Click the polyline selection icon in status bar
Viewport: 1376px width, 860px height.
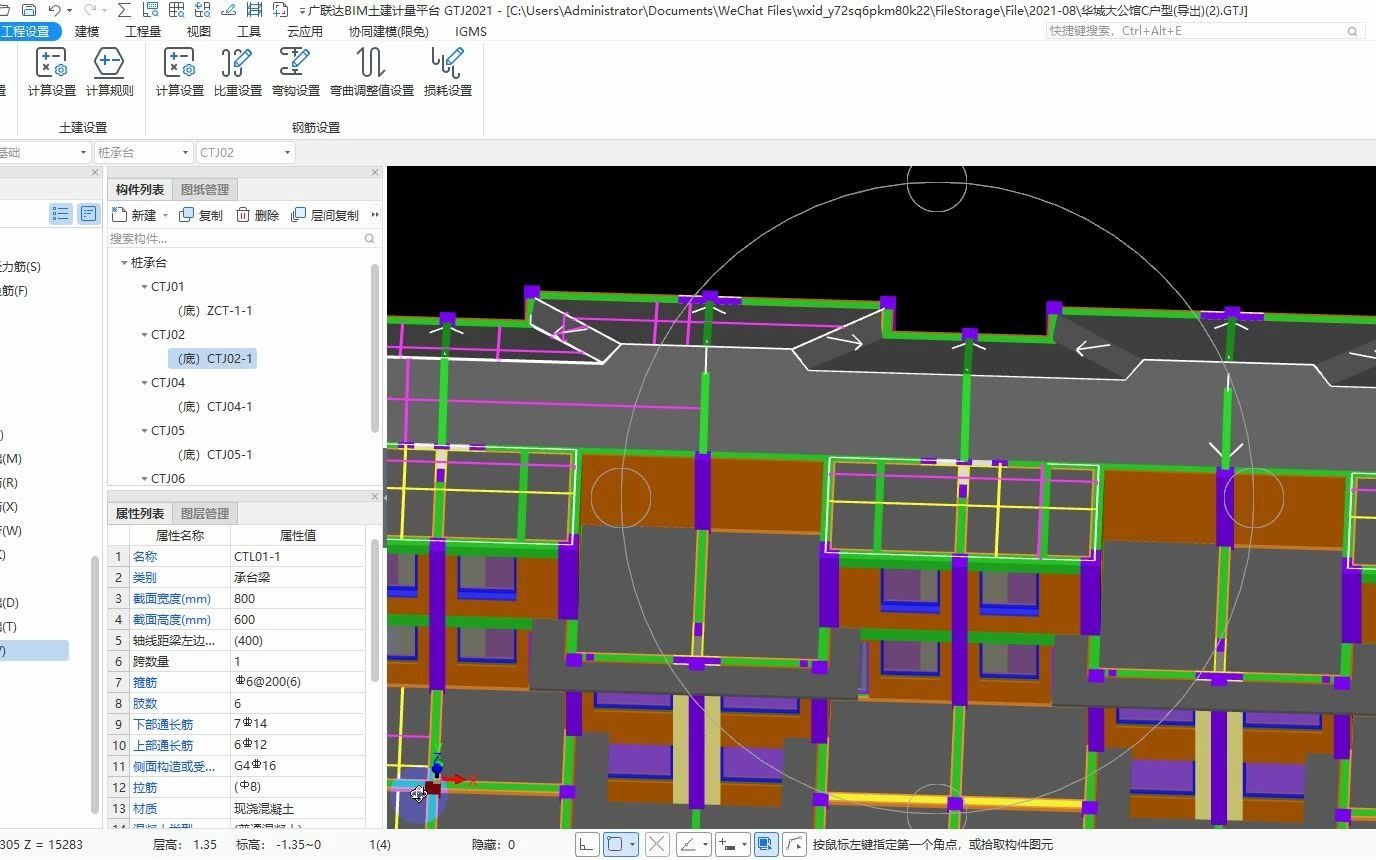794,845
